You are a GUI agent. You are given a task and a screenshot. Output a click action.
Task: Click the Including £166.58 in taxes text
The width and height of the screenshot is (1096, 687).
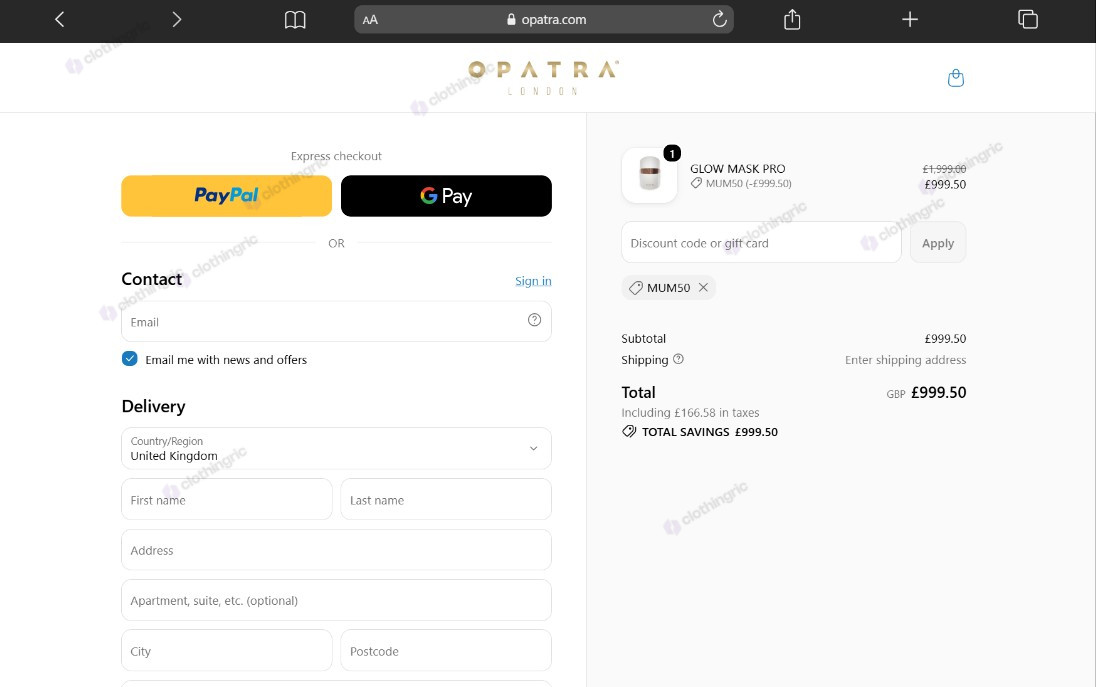point(690,413)
